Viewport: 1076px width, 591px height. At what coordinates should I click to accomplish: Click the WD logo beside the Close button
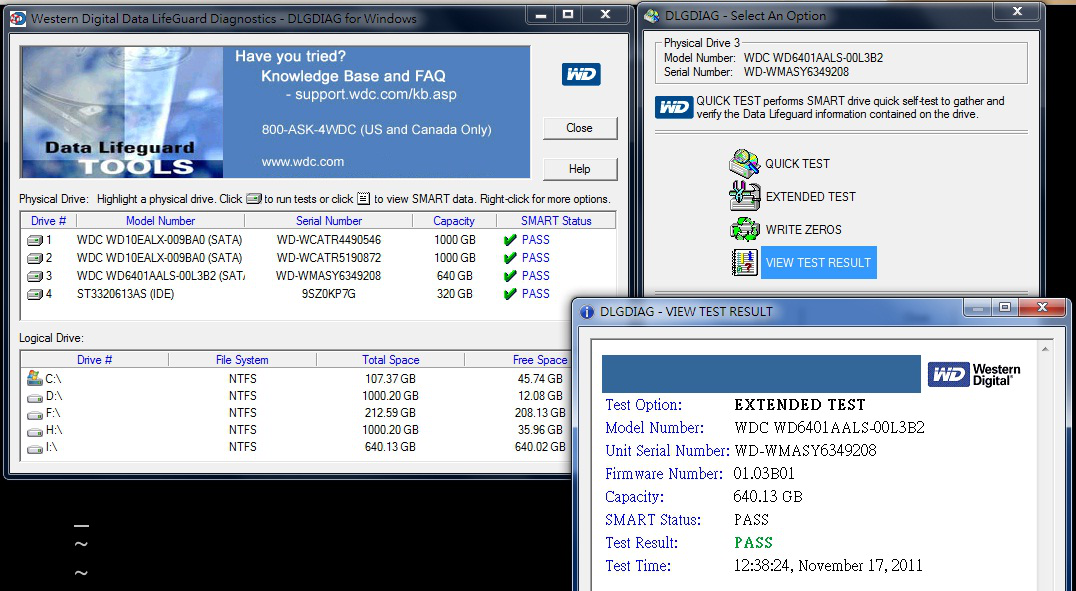(x=581, y=74)
